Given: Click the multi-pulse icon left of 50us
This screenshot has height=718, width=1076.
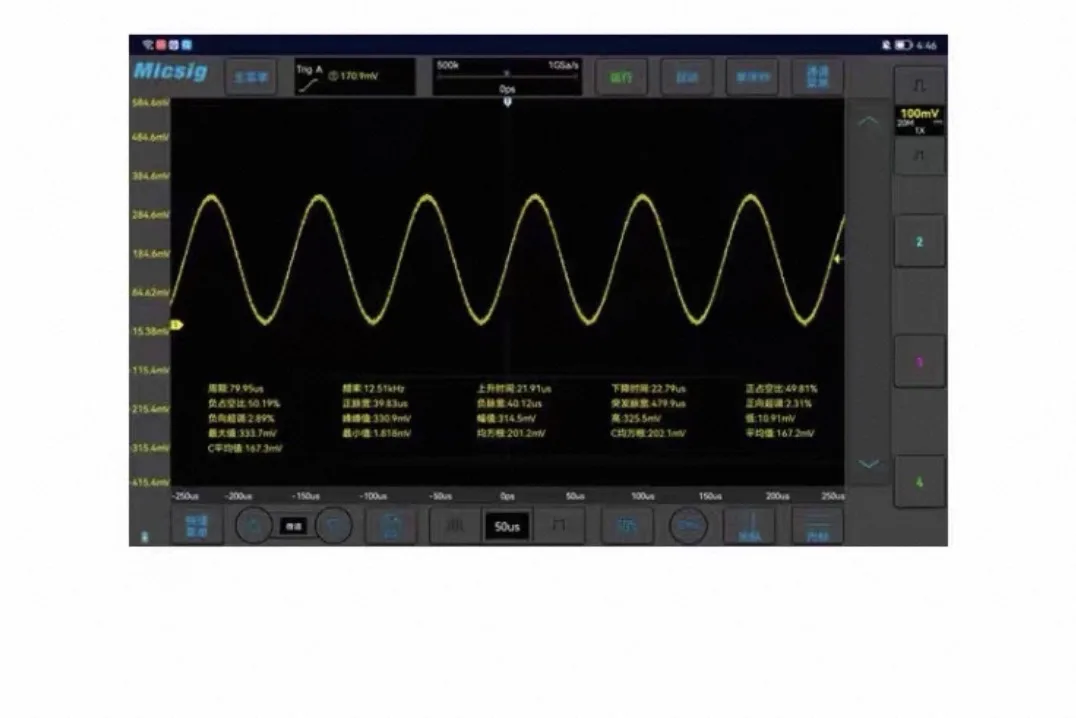Looking at the screenshot, I should click(454, 526).
